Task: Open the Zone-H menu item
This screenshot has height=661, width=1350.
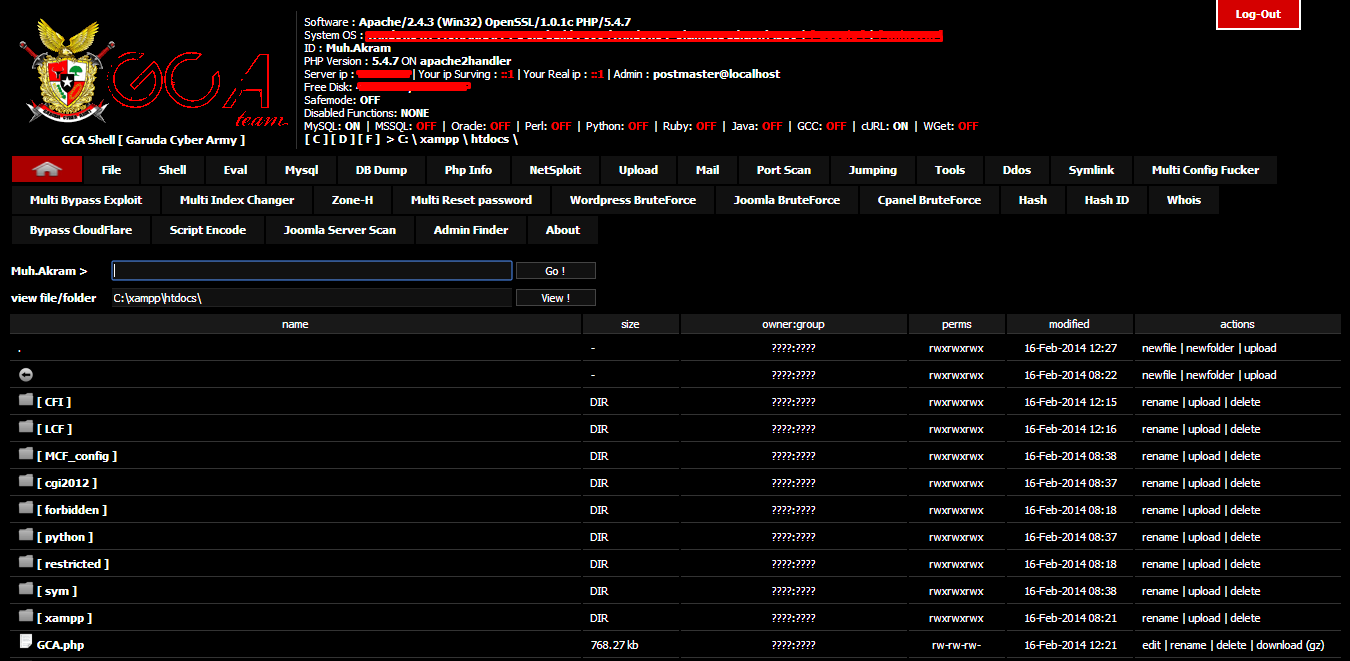Action: (x=352, y=199)
